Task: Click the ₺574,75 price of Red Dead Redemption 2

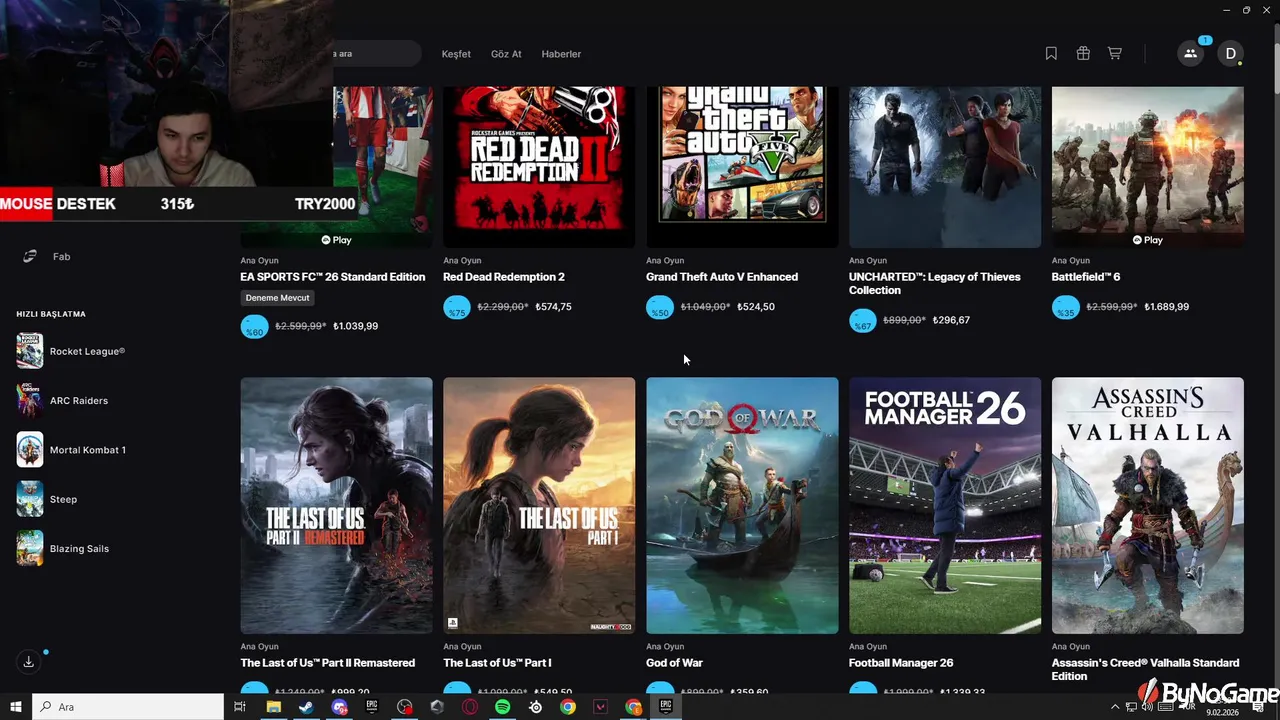Action: [553, 307]
